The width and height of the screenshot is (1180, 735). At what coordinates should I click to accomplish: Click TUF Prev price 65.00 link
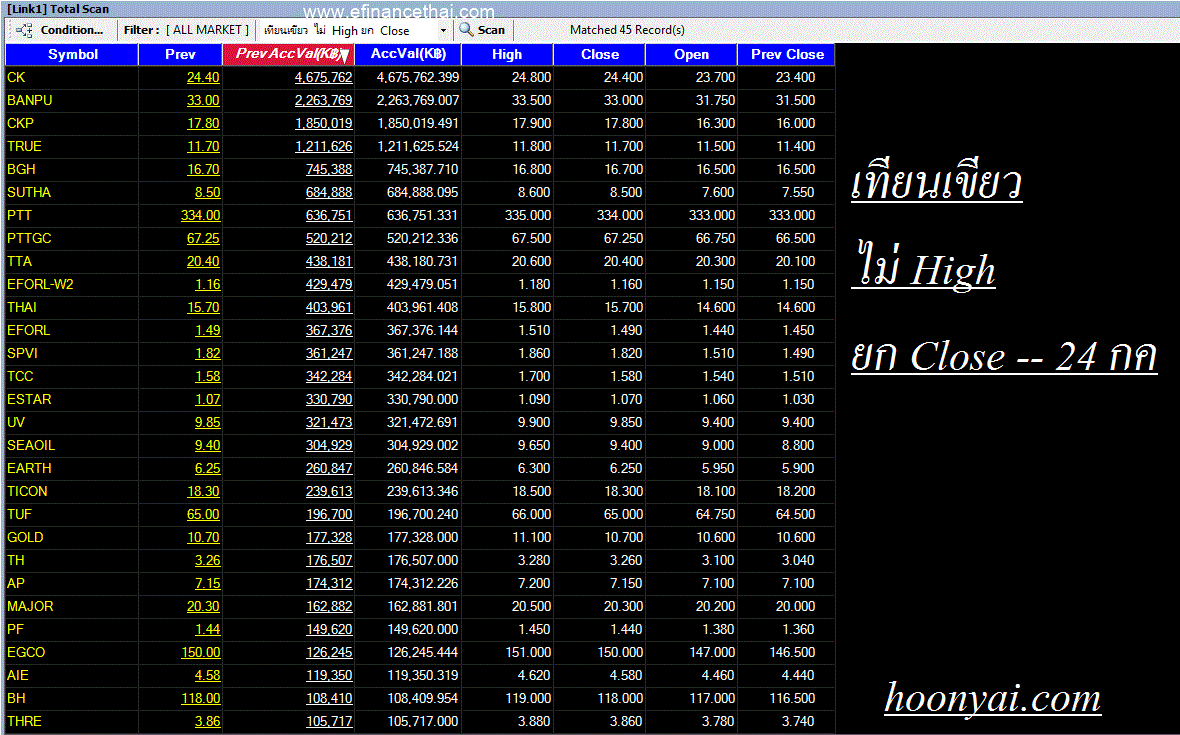(x=203, y=515)
